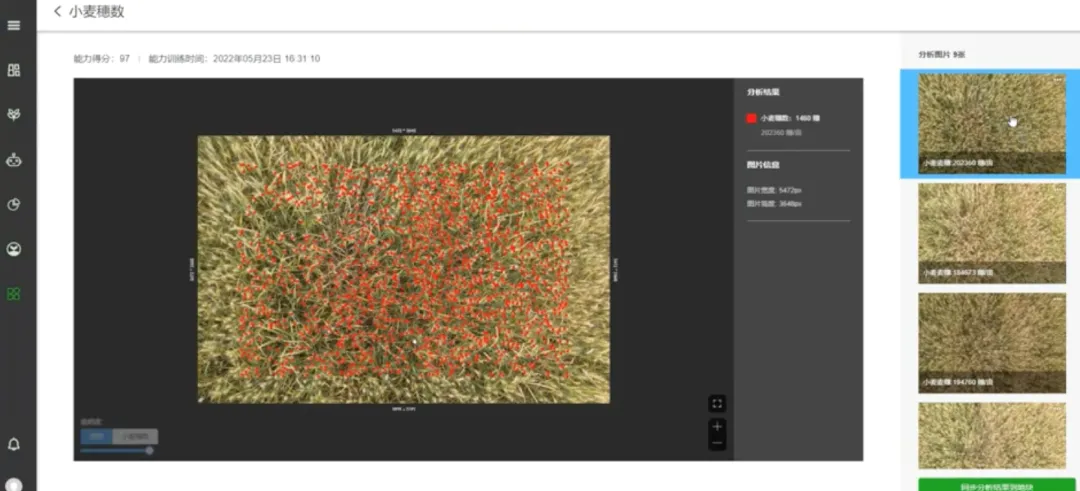Select the green four-squares sidebar icon
Viewport: 1080px width, 491px height.
point(14,294)
